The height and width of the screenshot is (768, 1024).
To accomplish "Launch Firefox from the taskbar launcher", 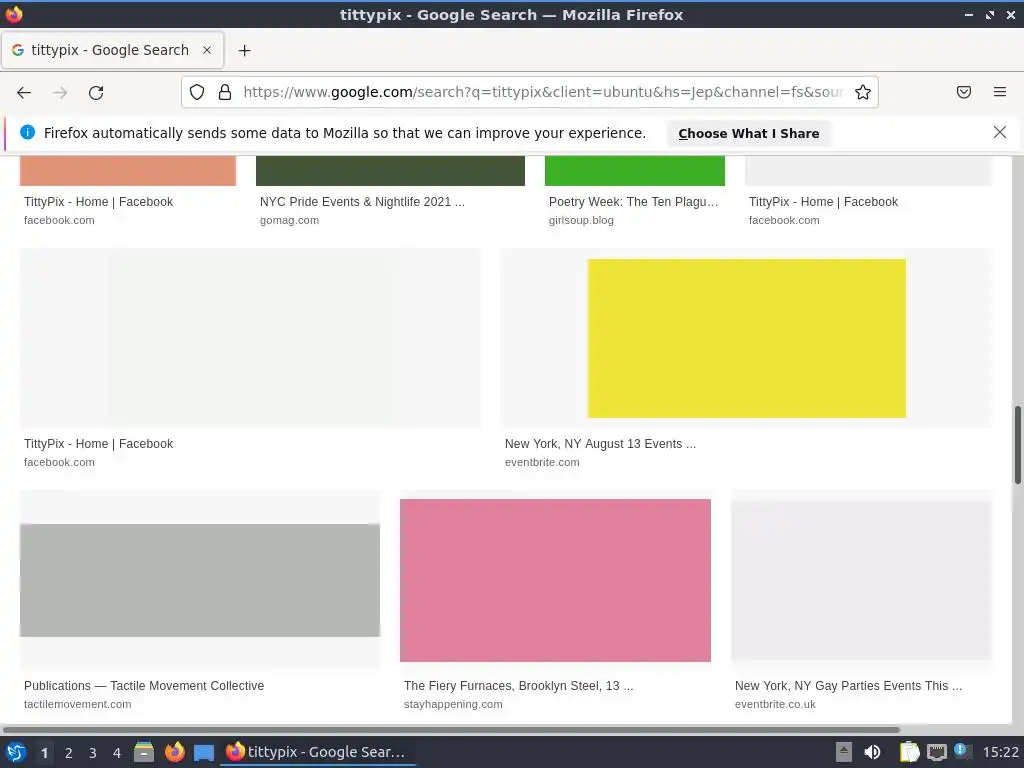I will [x=174, y=752].
